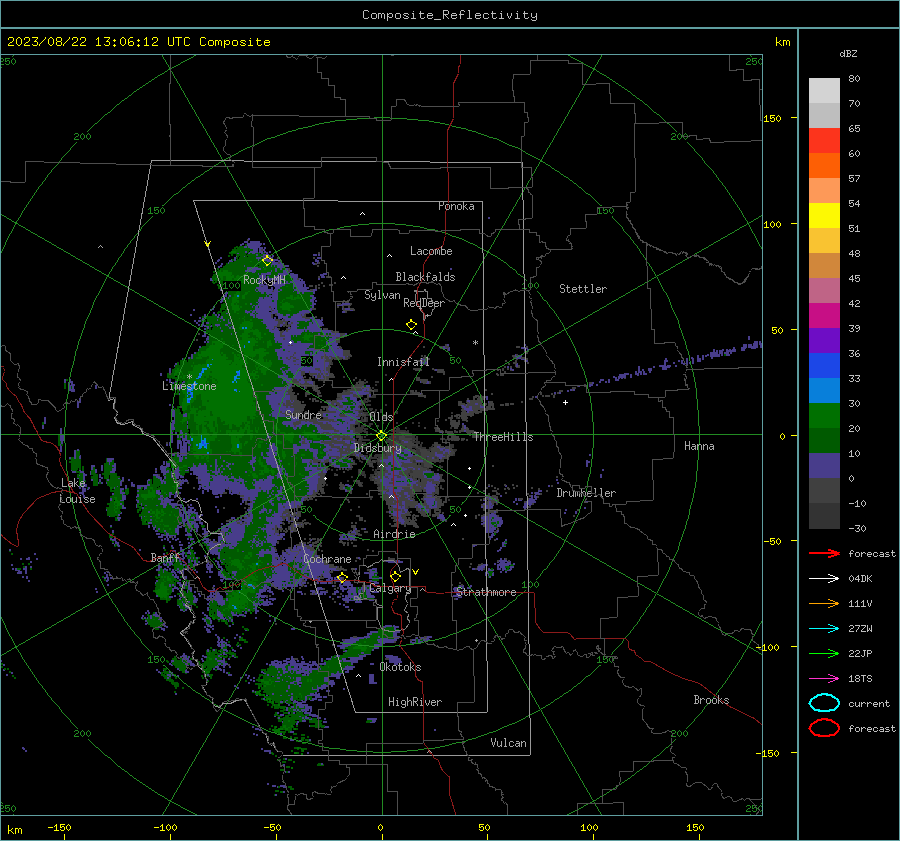900x841 pixels.
Task: Click the yellow diamond marker below RedDeer
Action: pos(411,324)
